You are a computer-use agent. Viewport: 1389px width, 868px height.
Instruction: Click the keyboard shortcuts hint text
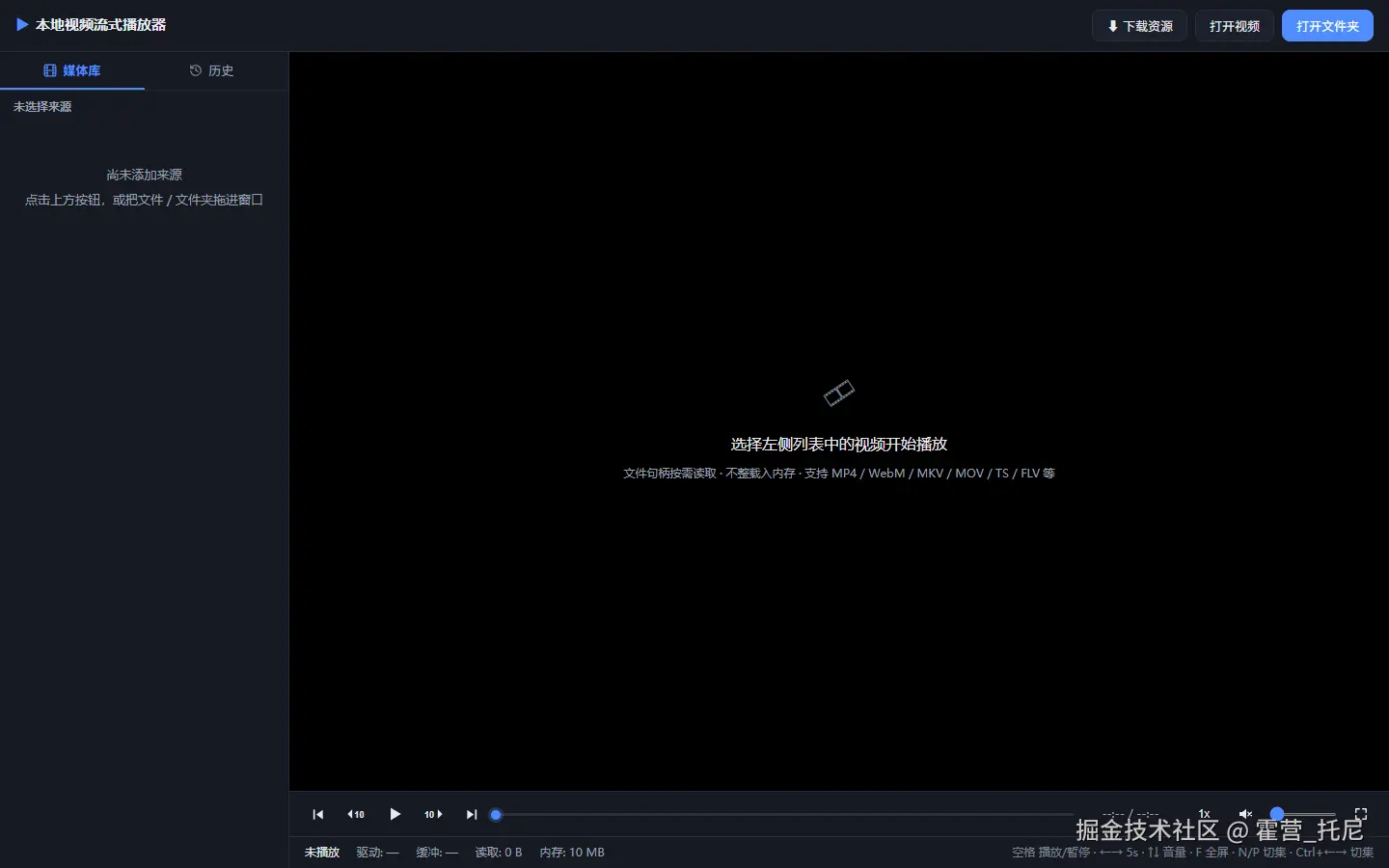[x=1192, y=853]
